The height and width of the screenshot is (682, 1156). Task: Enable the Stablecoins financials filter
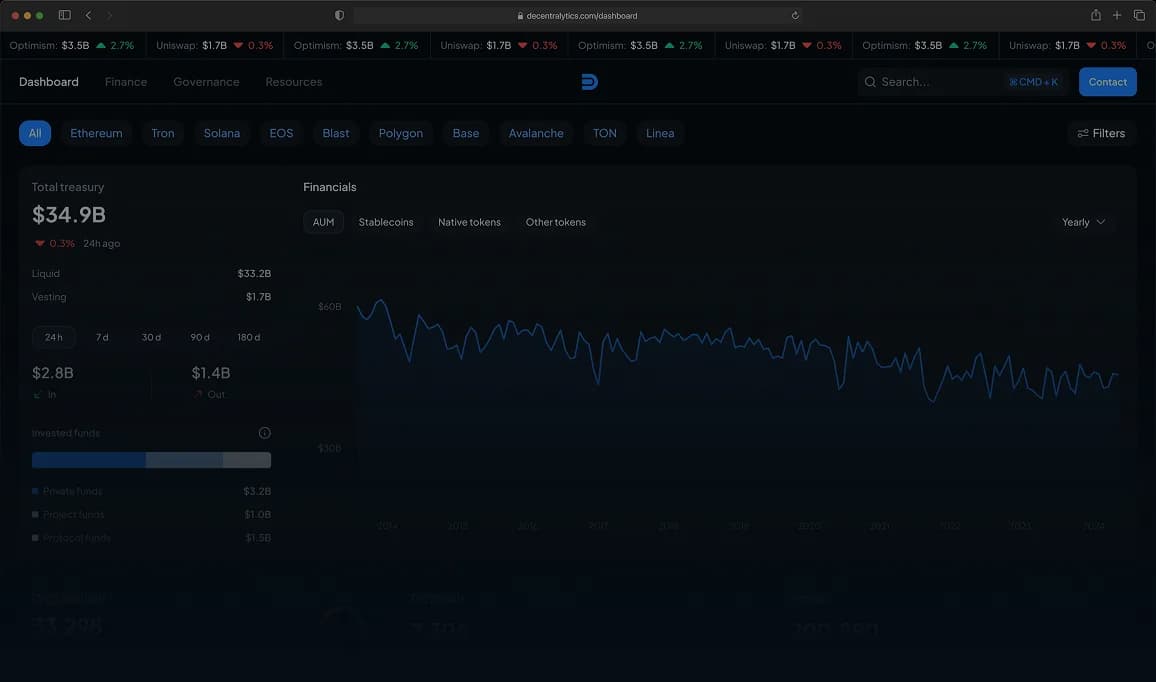pos(386,221)
